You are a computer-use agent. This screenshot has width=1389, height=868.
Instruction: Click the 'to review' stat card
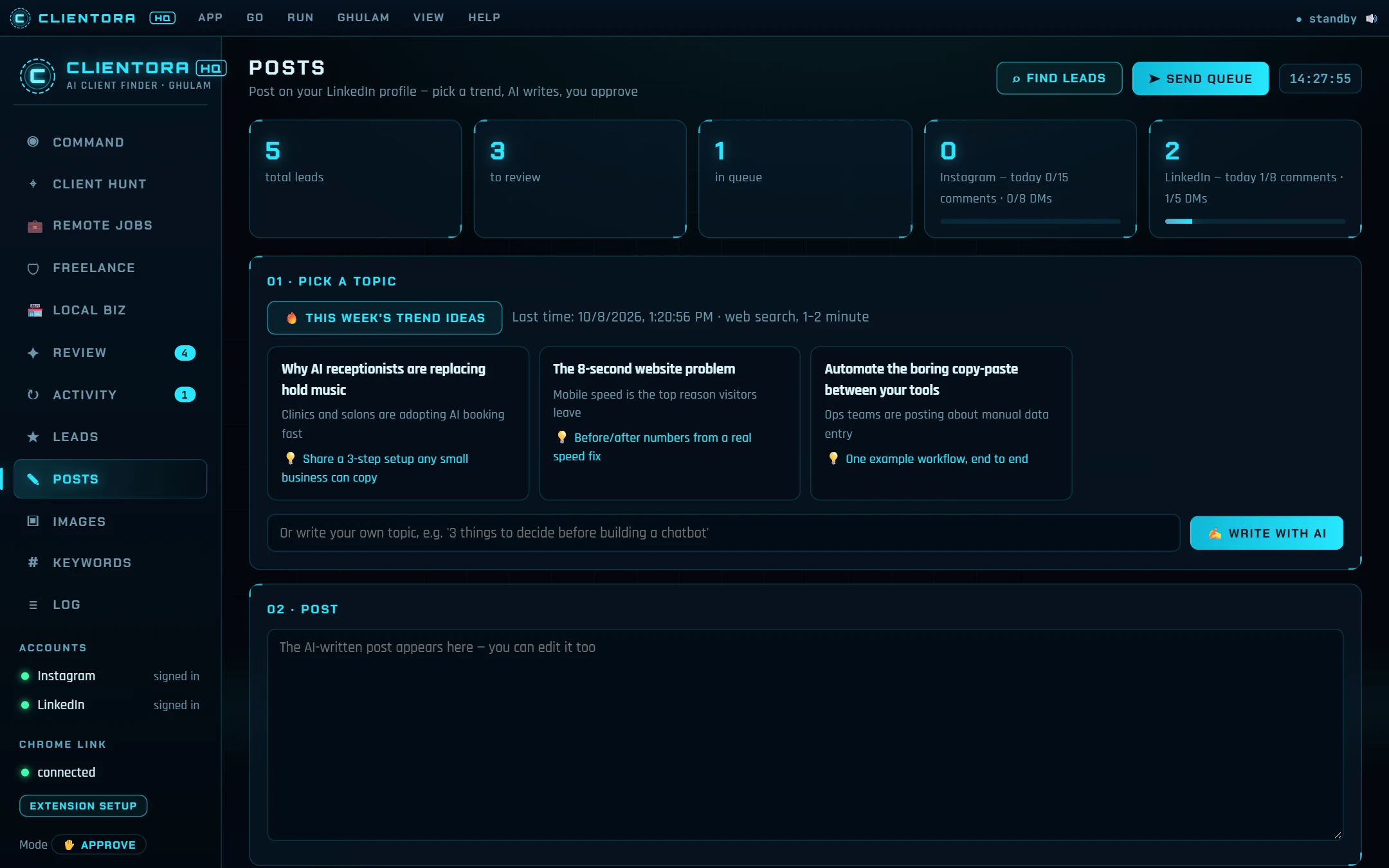580,179
